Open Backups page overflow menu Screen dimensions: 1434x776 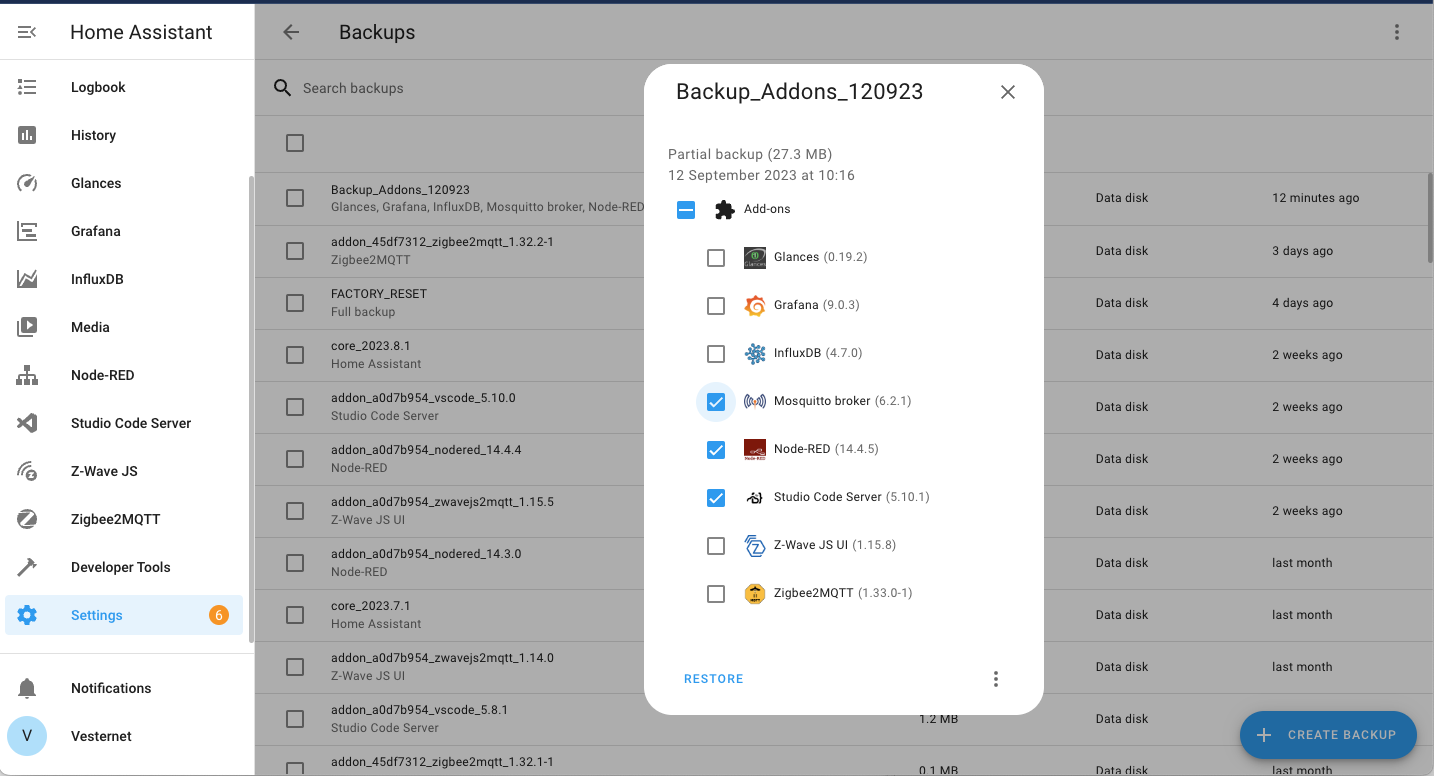point(1397,32)
